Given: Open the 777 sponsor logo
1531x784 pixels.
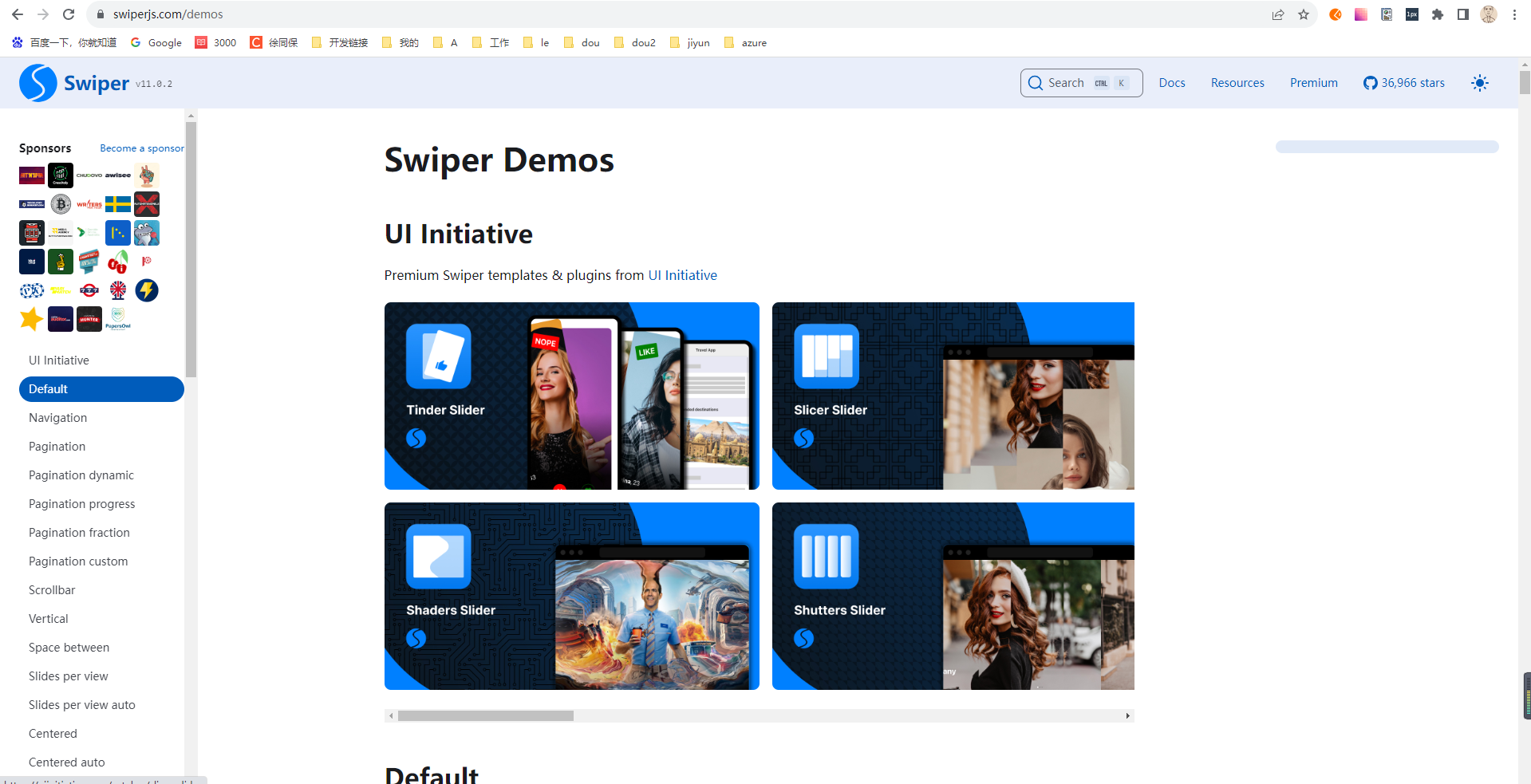Looking at the screenshot, I should click(x=89, y=290).
